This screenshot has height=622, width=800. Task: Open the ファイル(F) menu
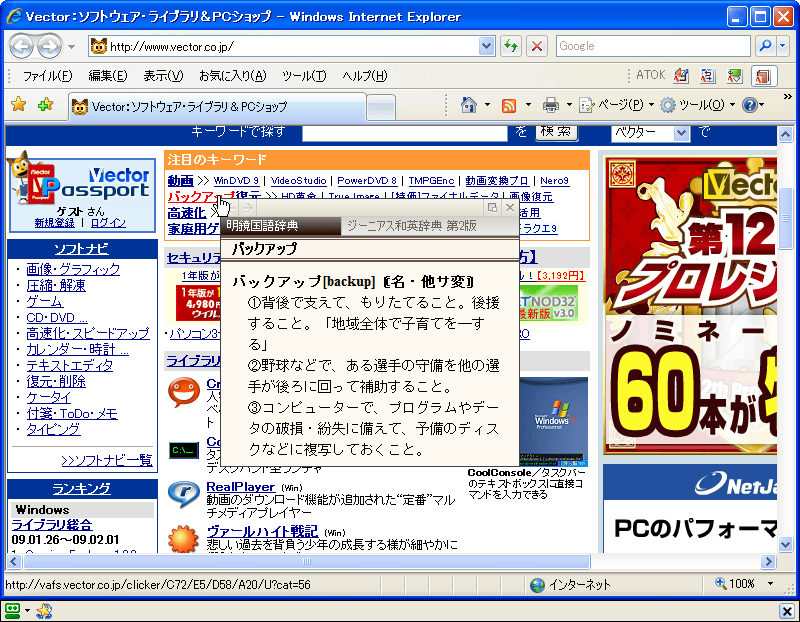point(48,76)
